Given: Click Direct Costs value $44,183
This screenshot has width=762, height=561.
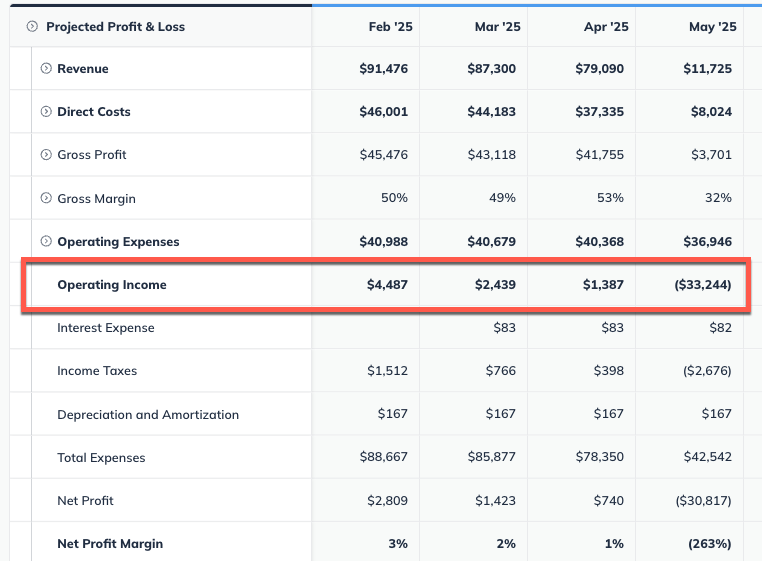Looking at the screenshot, I should pos(491,112).
